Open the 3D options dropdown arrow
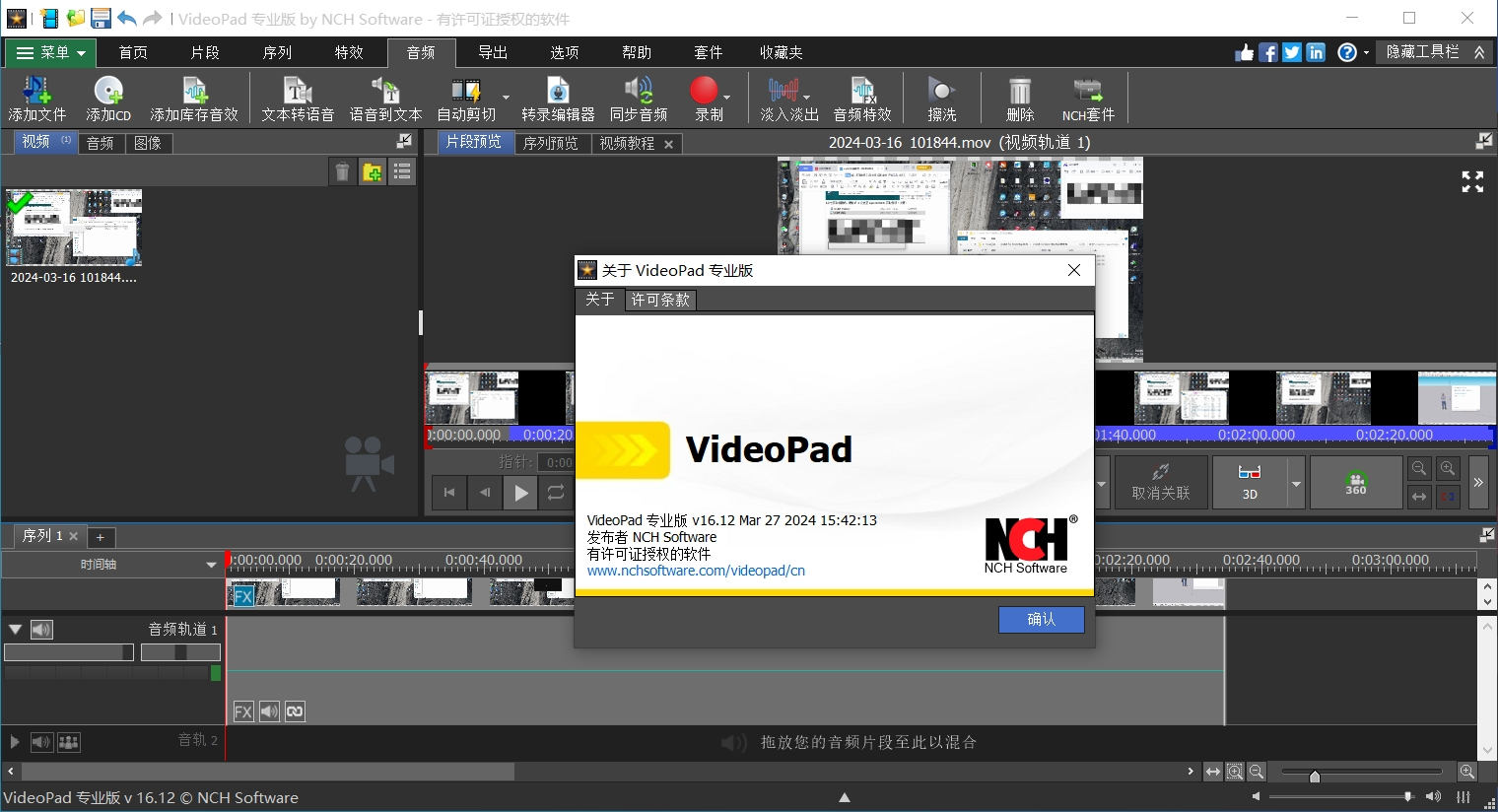The height and width of the screenshot is (812, 1498). pos(1296,483)
